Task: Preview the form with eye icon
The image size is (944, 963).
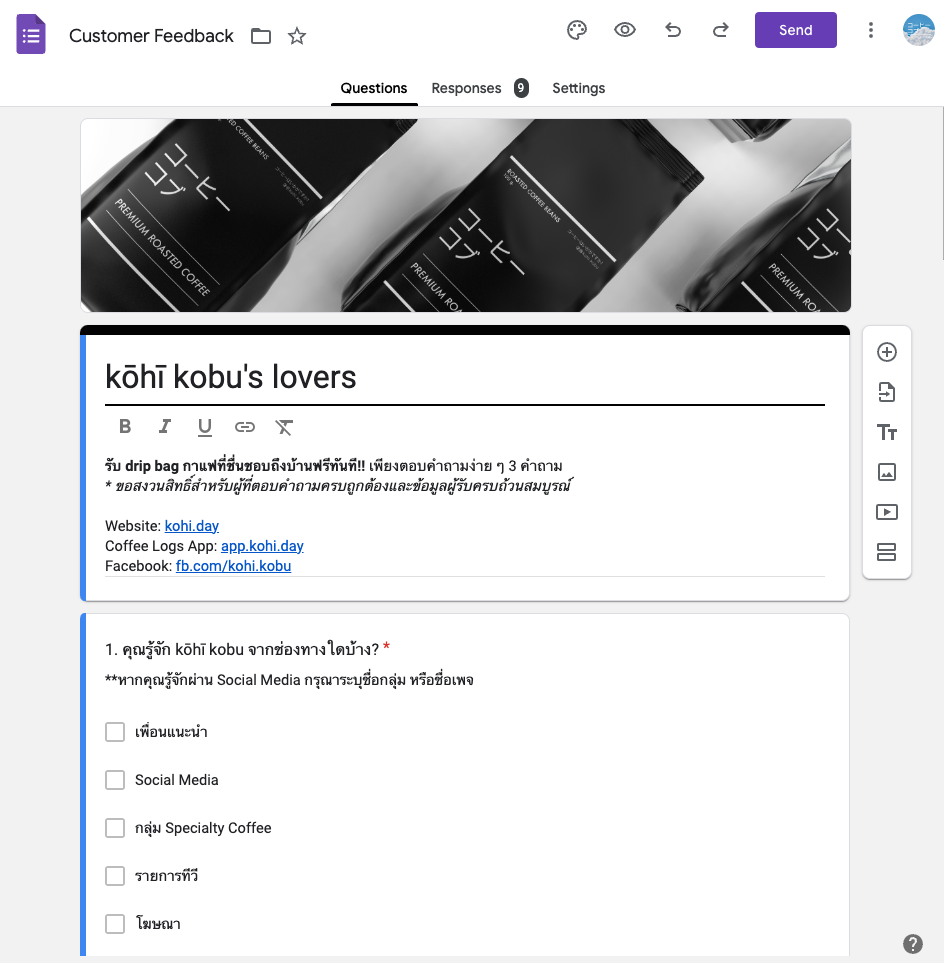Action: click(625, 30)
